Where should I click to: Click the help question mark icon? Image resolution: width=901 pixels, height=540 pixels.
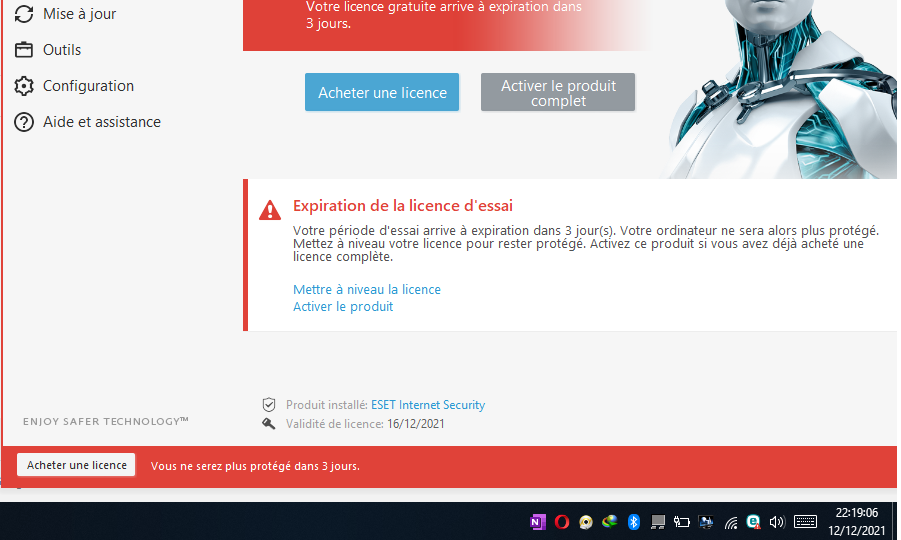(x=24, y=122)
